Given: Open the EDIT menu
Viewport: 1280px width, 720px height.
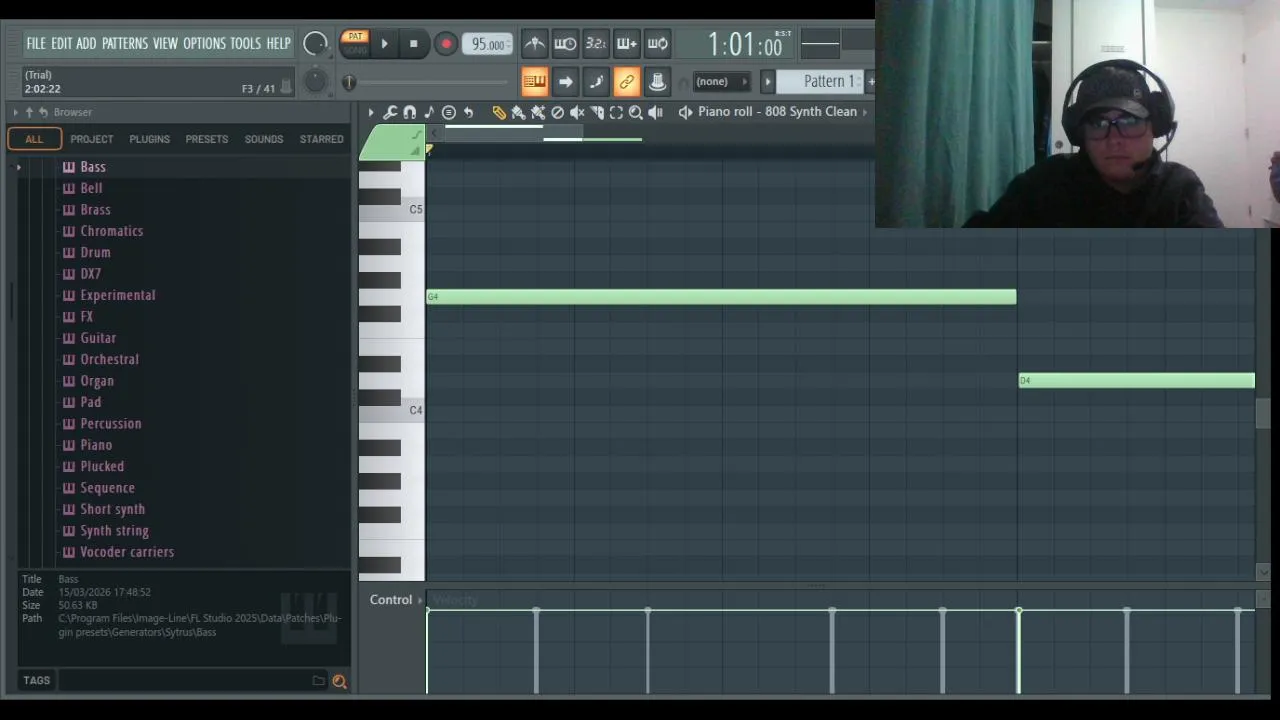Looking at the screenshot, I should (62, 43).
